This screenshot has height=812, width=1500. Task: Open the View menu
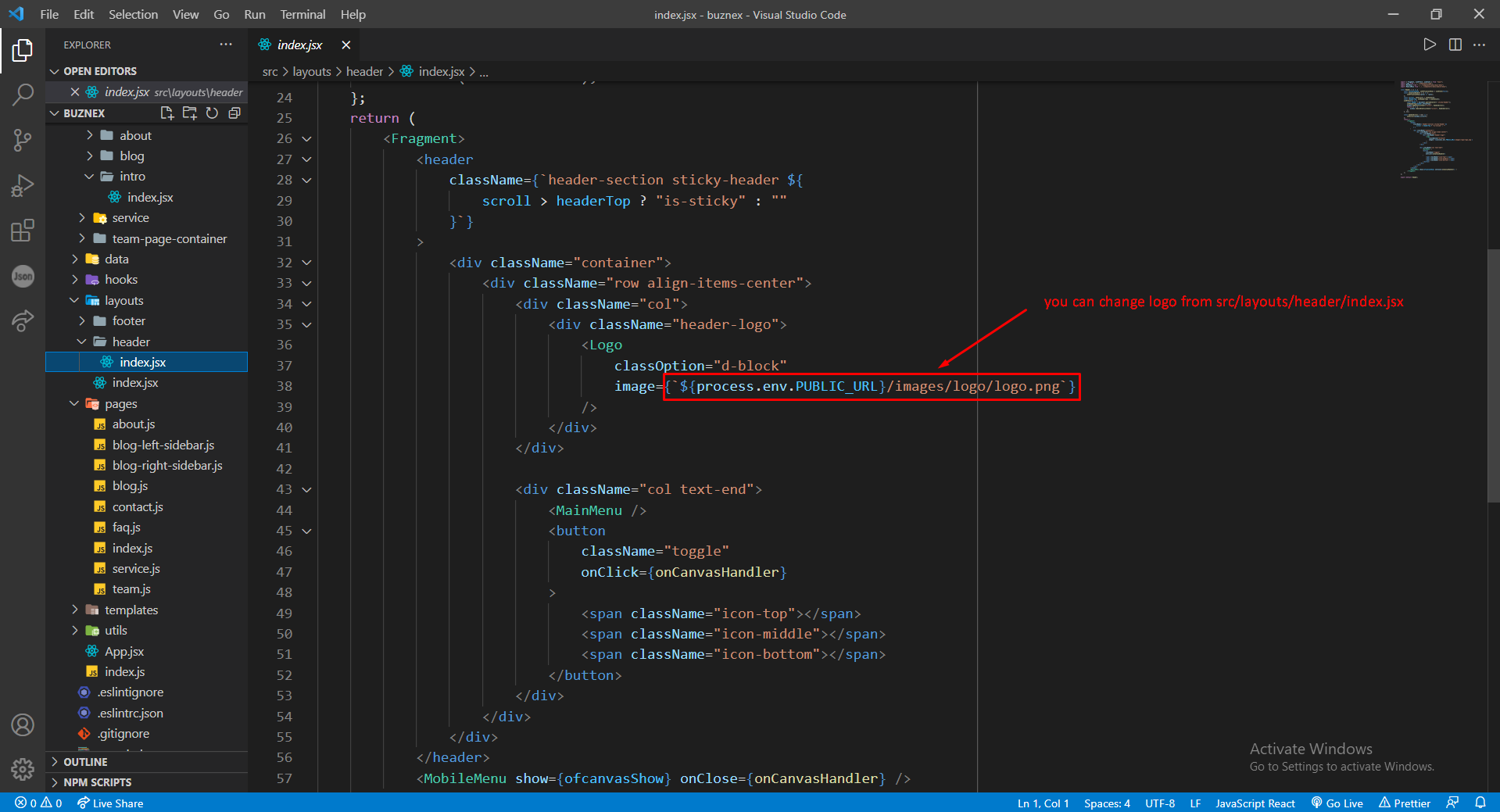pos(185,14)
